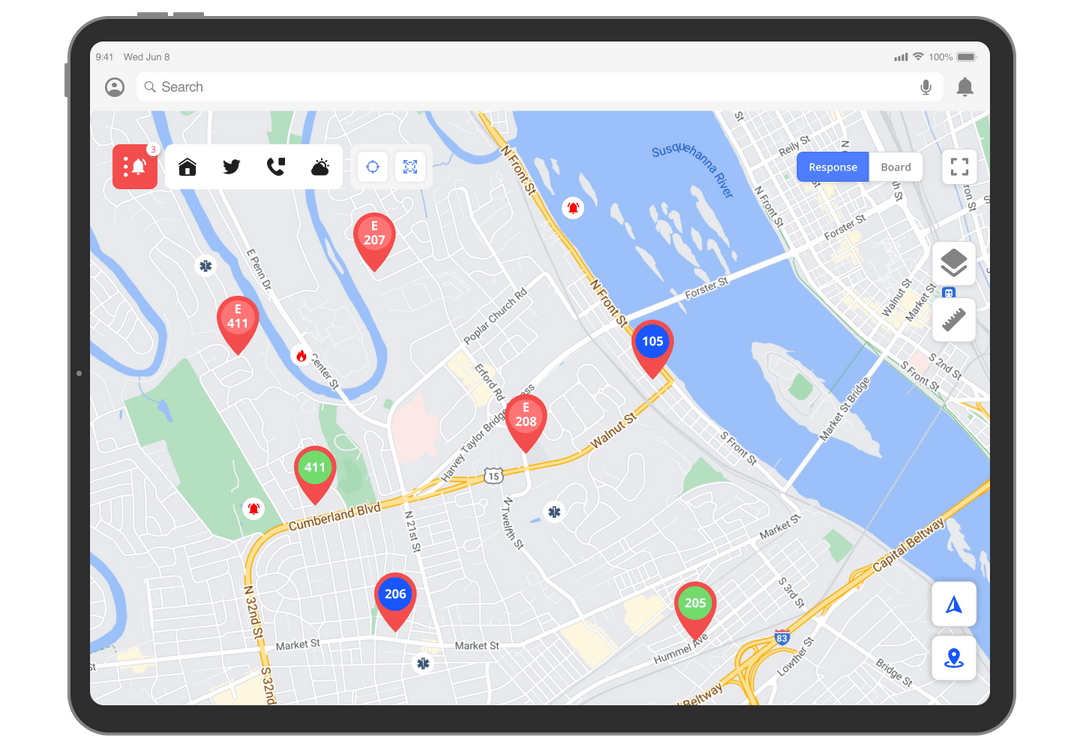This screenshot has height=746, width=1080.
Task: Open notifications via the top-right bell
Action: (964, 87)
